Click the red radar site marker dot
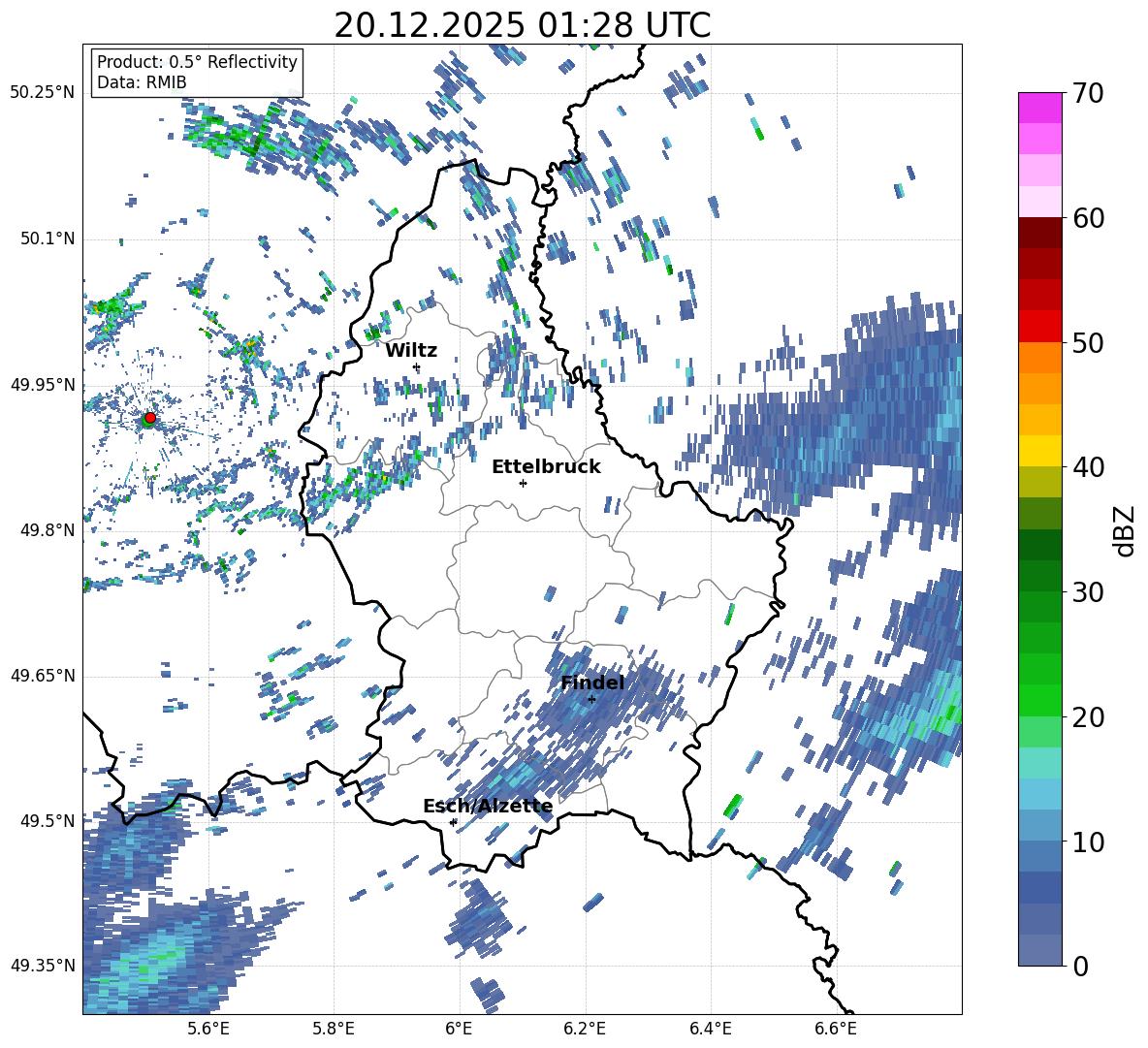This screenshot has height=1048, width=1148. tap(150, 417)
